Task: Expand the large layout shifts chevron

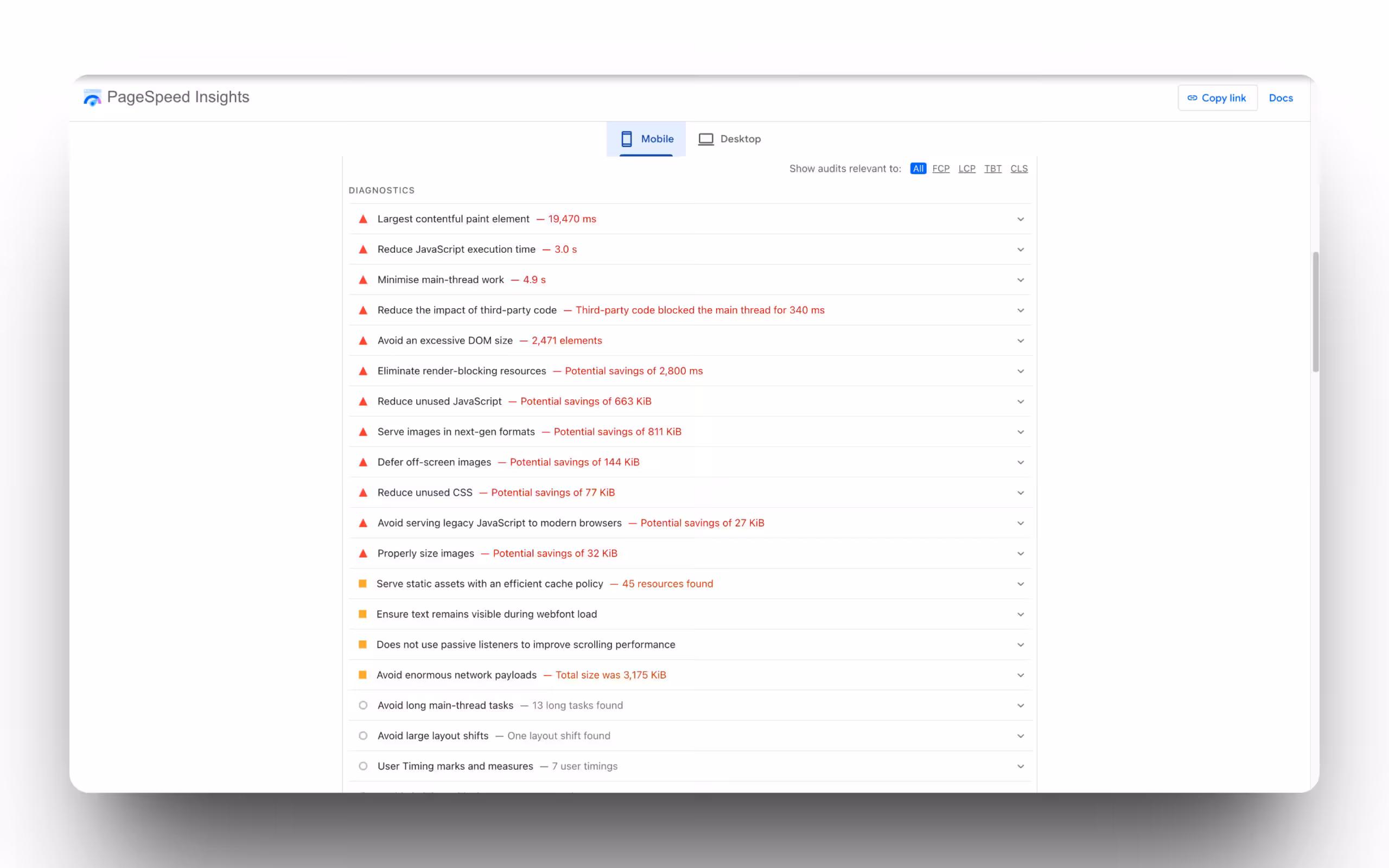Action: 1021,737
